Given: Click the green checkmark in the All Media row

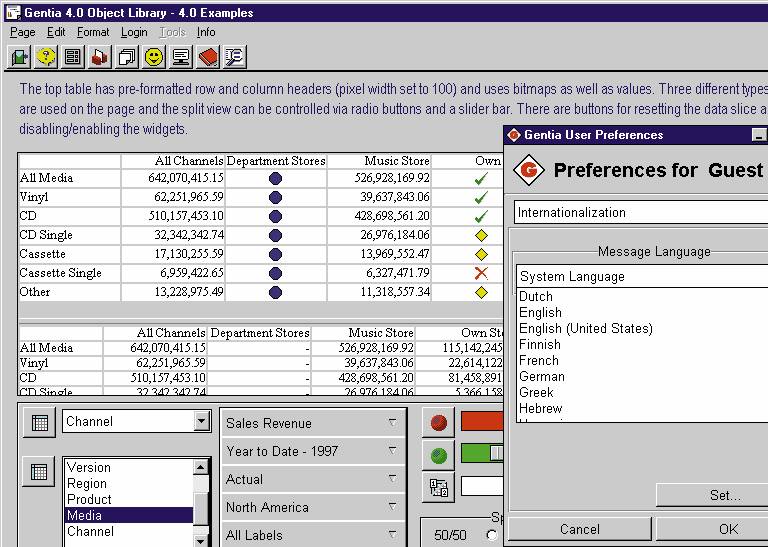Looking at the screenshot, I should coord(481,179).
